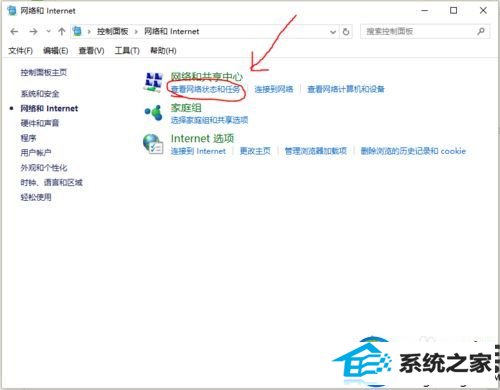Go up one level with Up arrow

click(62, 32)
